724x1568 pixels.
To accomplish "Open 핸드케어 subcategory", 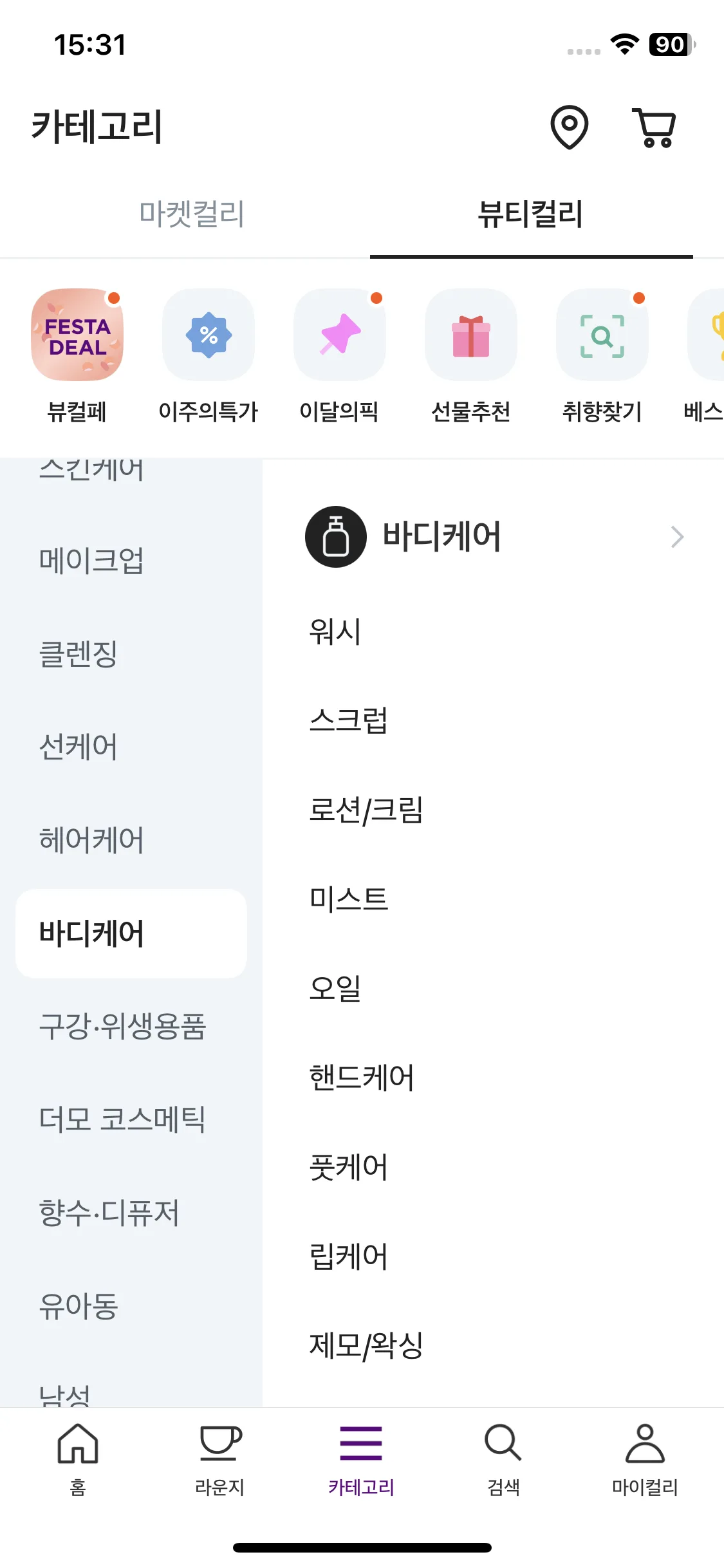I will [x=362, y=1077].
